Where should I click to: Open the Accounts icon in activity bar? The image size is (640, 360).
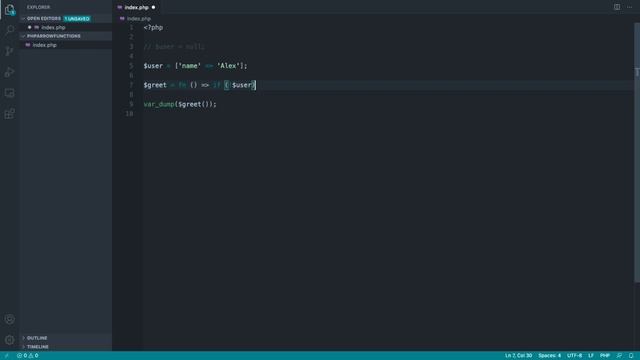click(9, 319)
